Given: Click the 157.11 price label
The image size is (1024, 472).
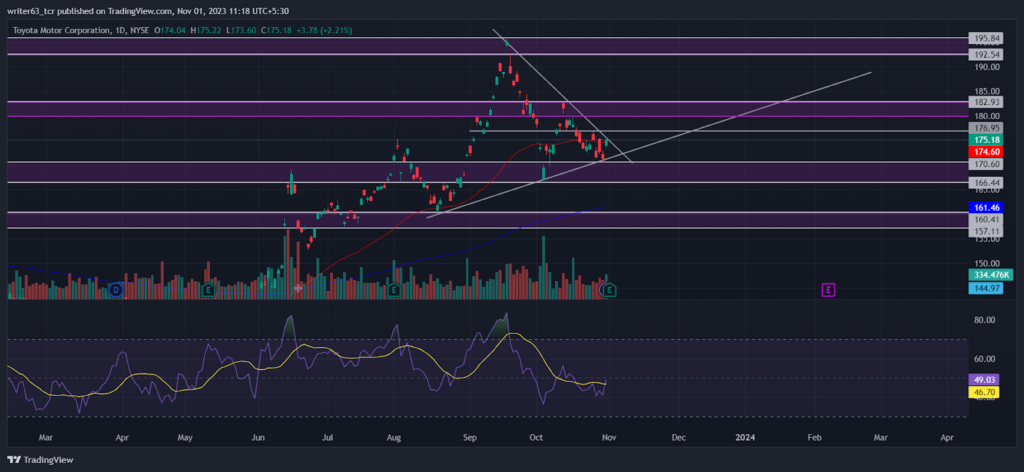Looking at the screenshot, I should (x=986, y=231).
